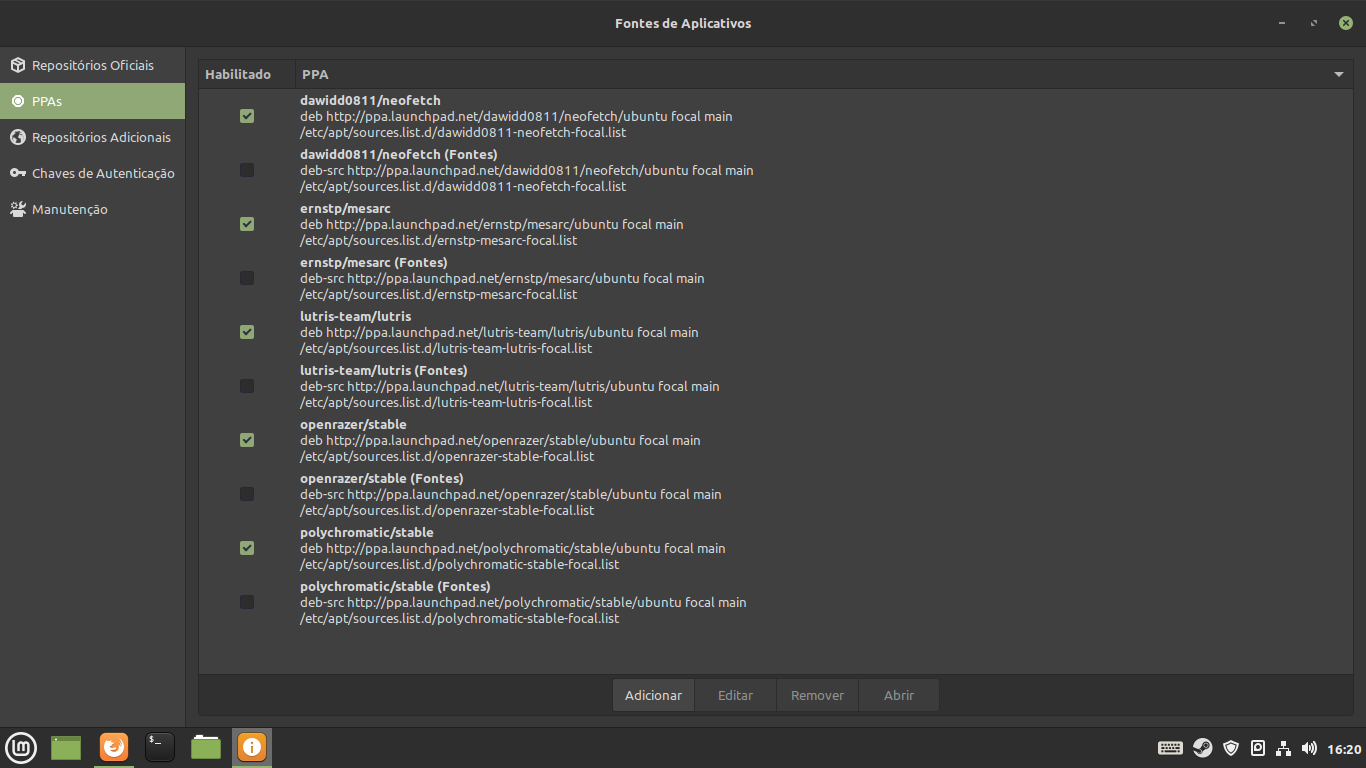Select the Repositórios Oficiais package icon
The image size is (1366, 768).
click(18, 65)
